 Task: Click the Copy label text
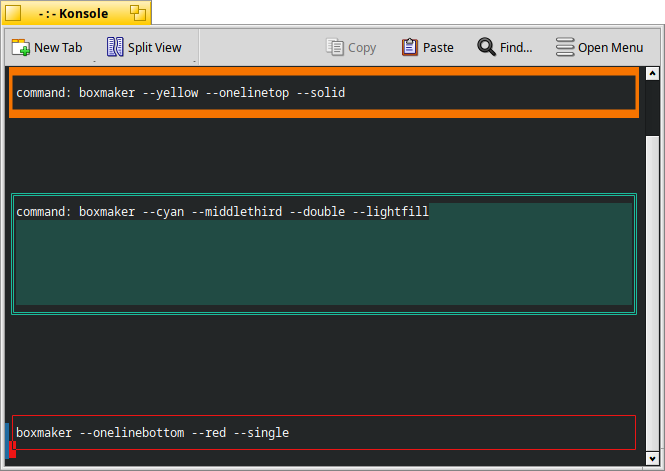[362, 48]
